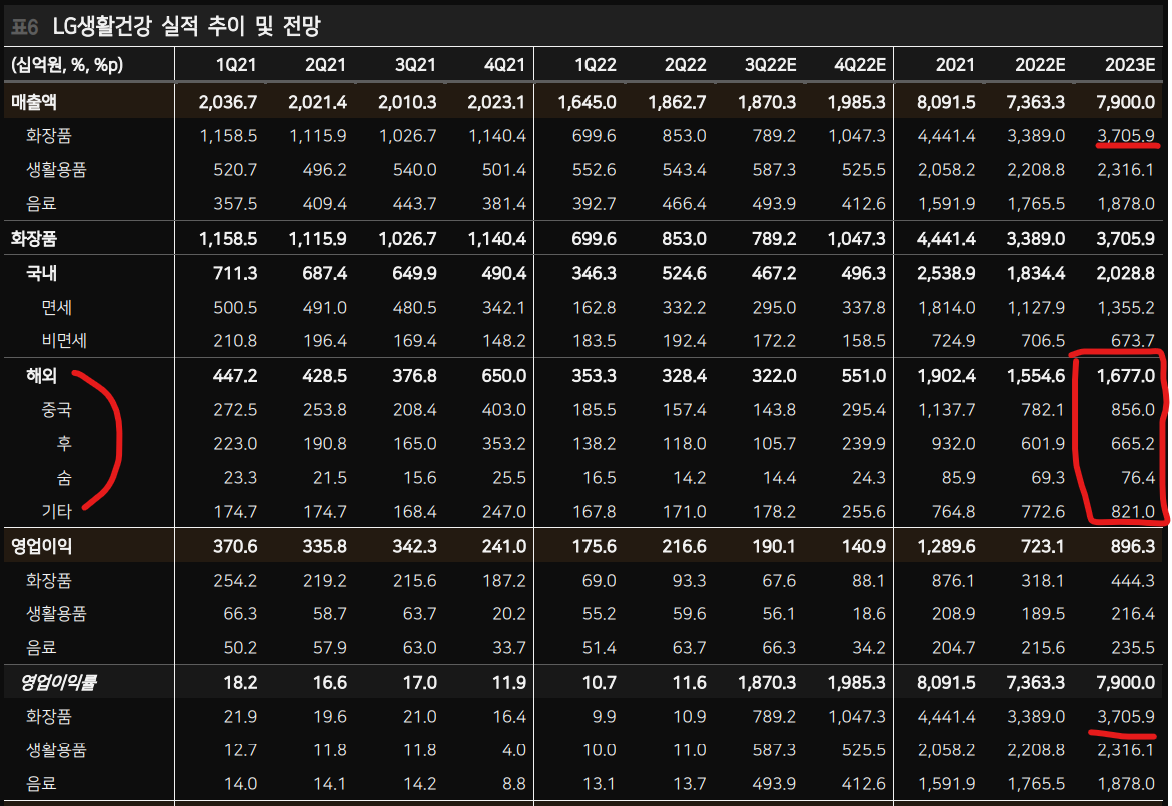Select the 기타 row label
Image resolution: width=1172 pixels, height=806 pixels.
pyautogui.click(x=56, y=511)
